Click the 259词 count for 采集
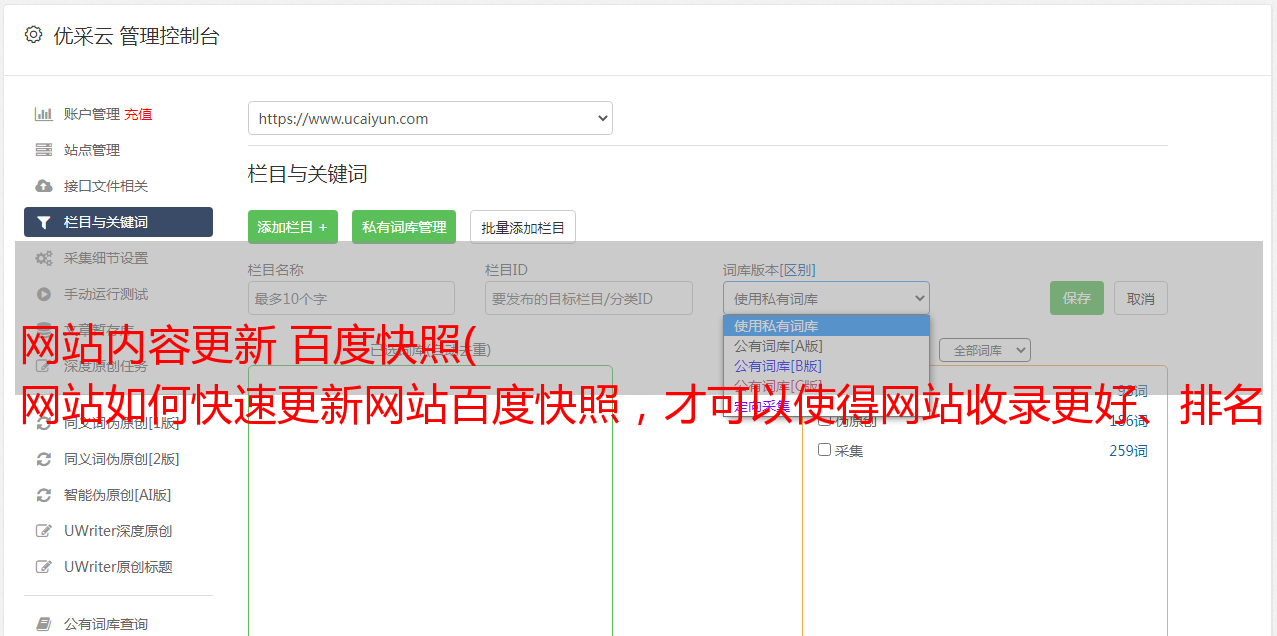1277x636 pixels. [1128, 451]
